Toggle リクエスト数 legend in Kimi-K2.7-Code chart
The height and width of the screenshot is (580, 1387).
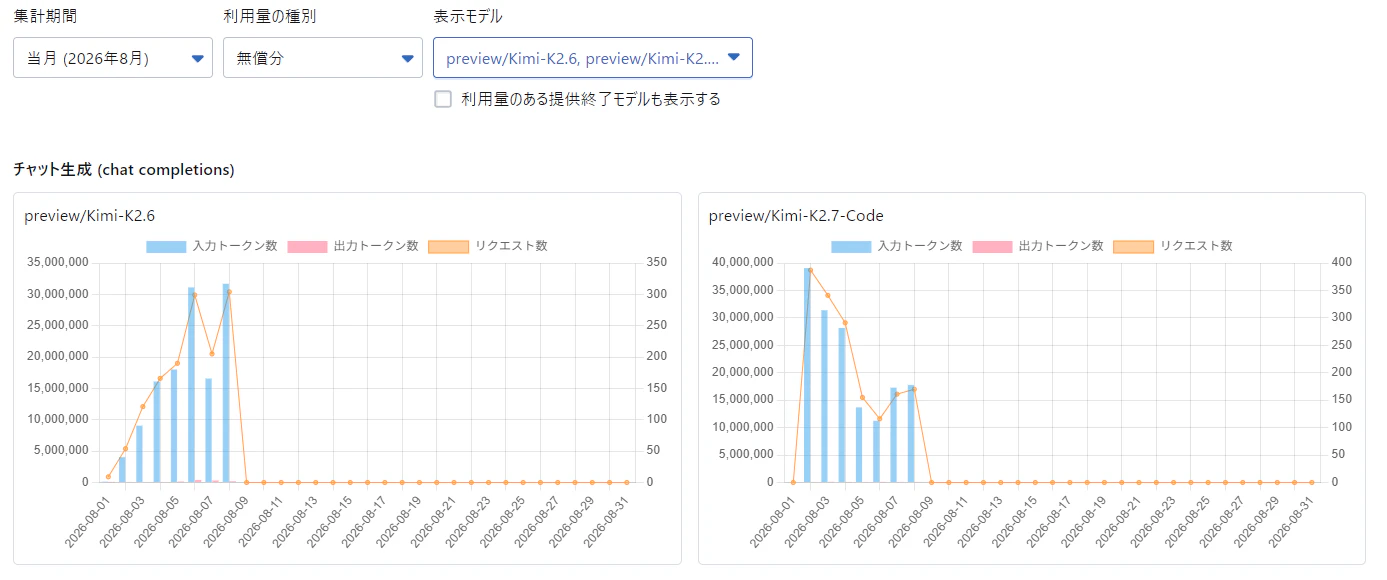pos(1173,246)
